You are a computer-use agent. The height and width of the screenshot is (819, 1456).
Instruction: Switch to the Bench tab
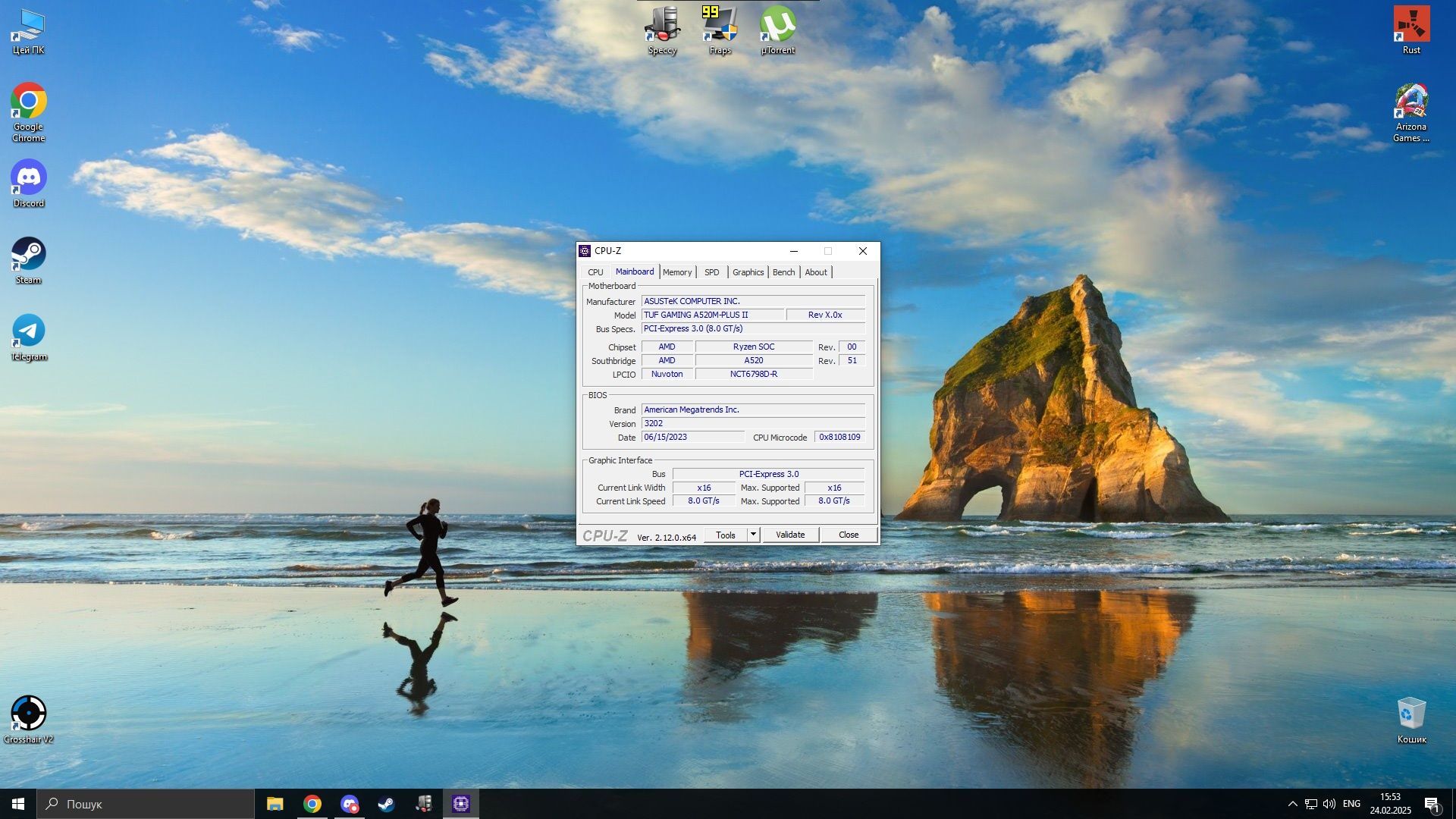[x=784, y=272]
